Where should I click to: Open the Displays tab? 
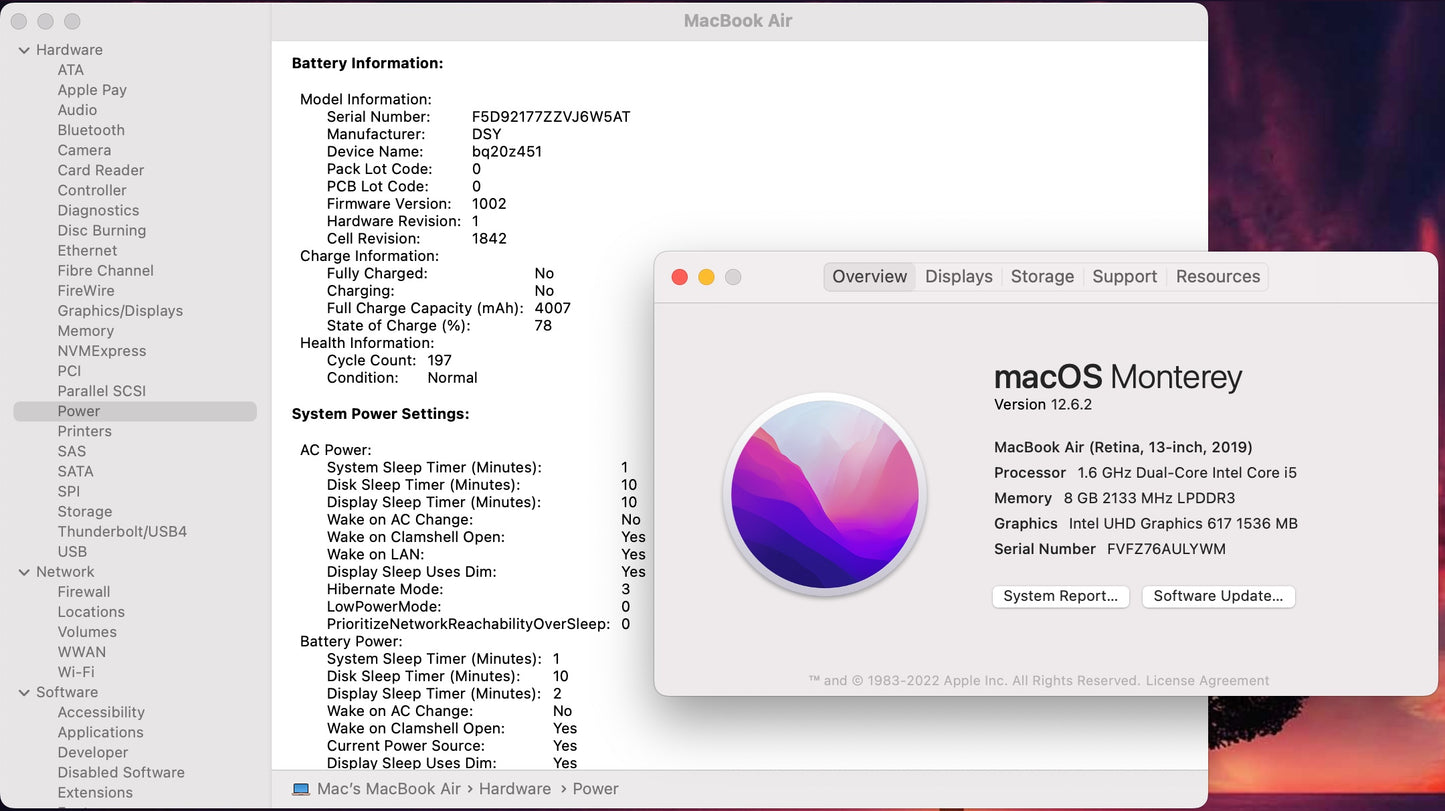click(x=958, y=277)
